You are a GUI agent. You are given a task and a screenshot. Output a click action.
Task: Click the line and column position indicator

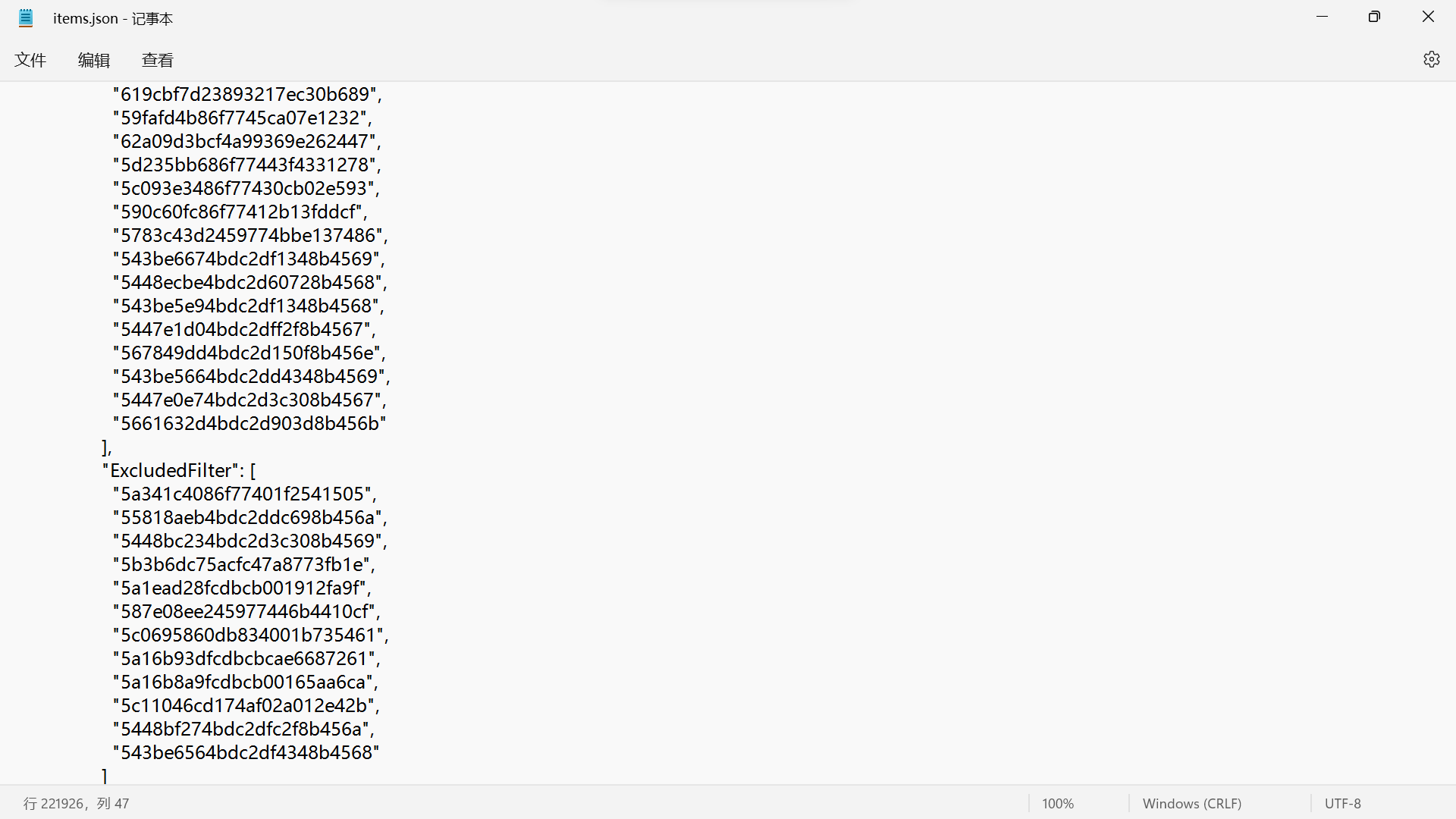point(76,803)
